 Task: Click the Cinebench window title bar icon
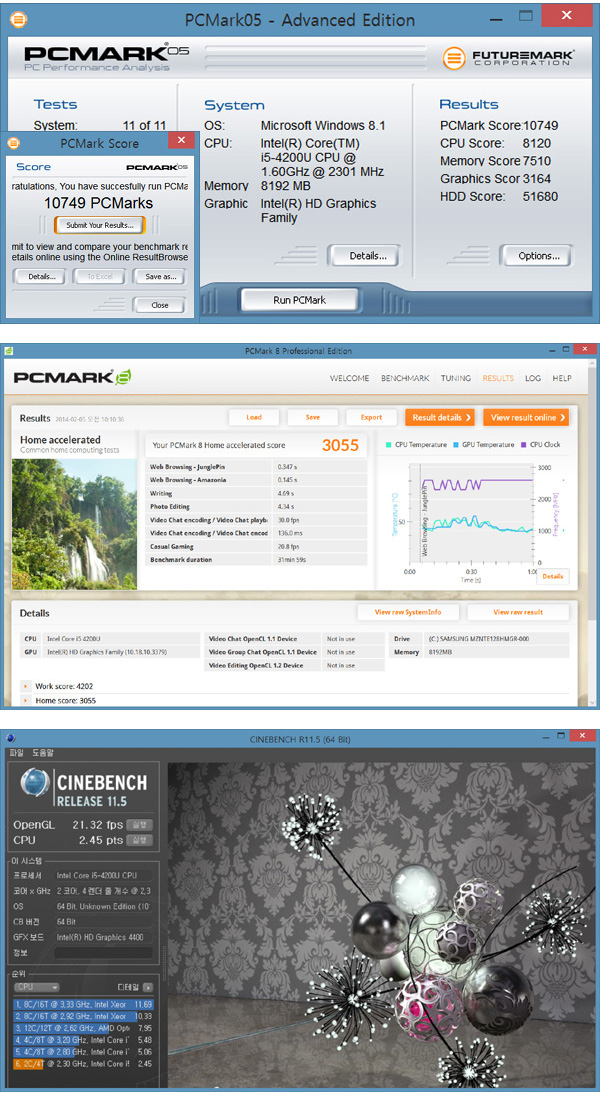pos(10,738)
